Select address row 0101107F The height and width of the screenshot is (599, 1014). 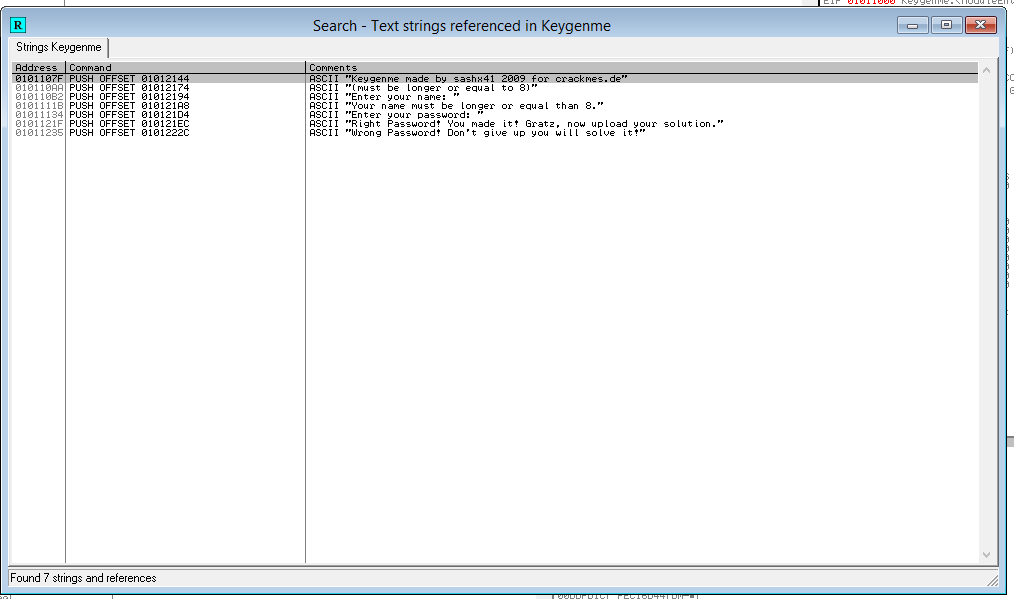(x=39, y=79)
